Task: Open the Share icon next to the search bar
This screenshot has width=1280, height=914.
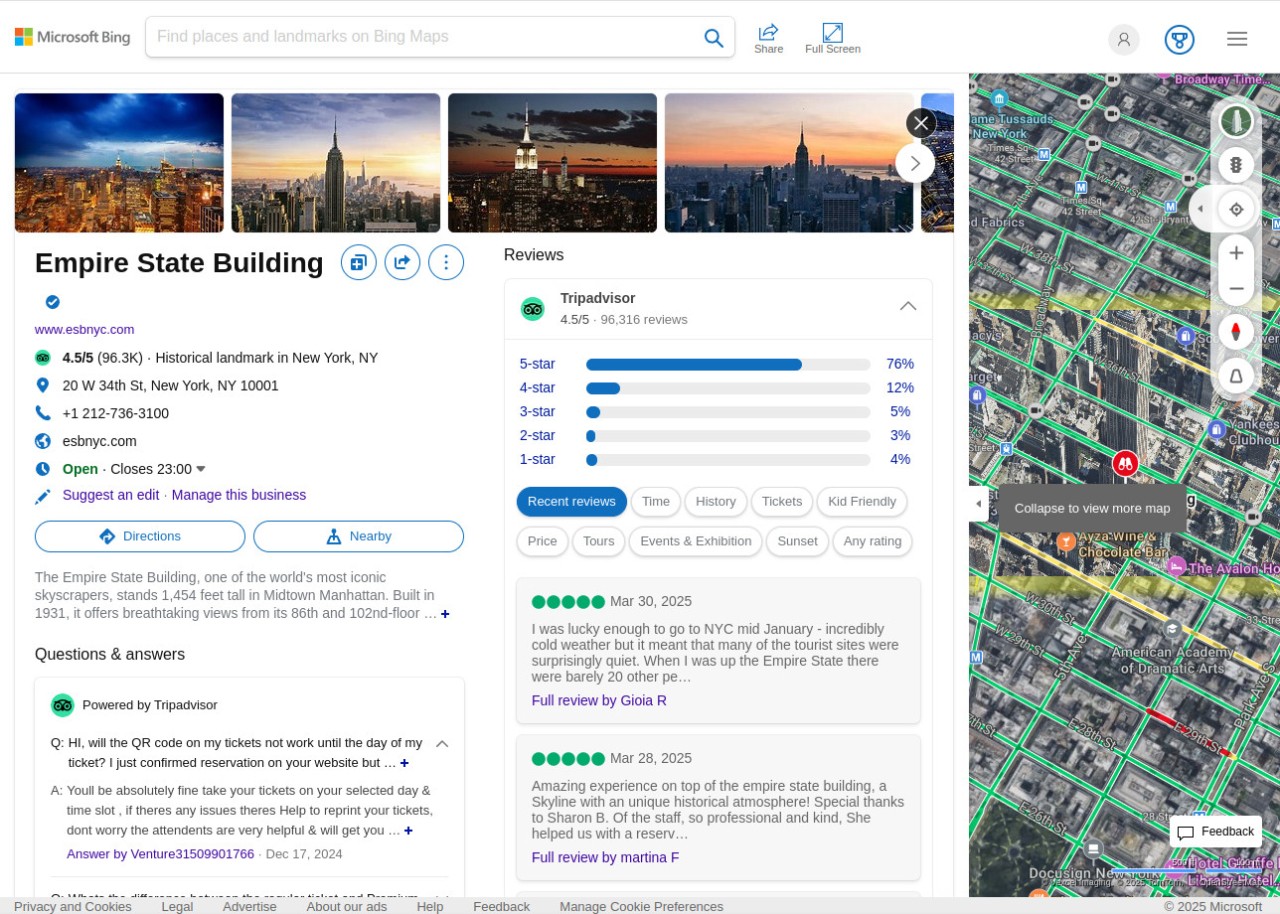Action: click(768, 33)
